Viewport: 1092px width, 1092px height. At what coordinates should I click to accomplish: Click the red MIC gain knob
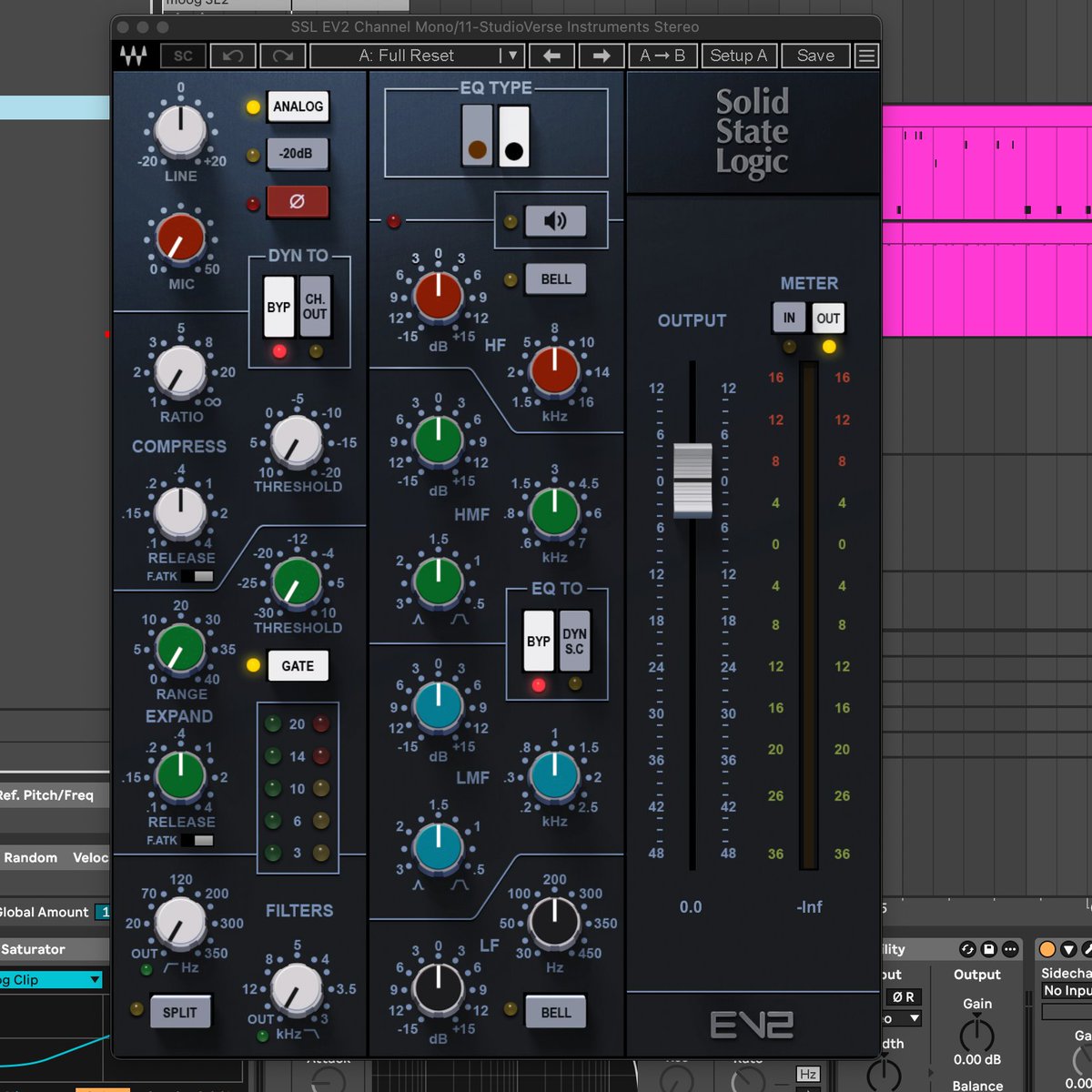pyautogui.click(x=181, y=238)
